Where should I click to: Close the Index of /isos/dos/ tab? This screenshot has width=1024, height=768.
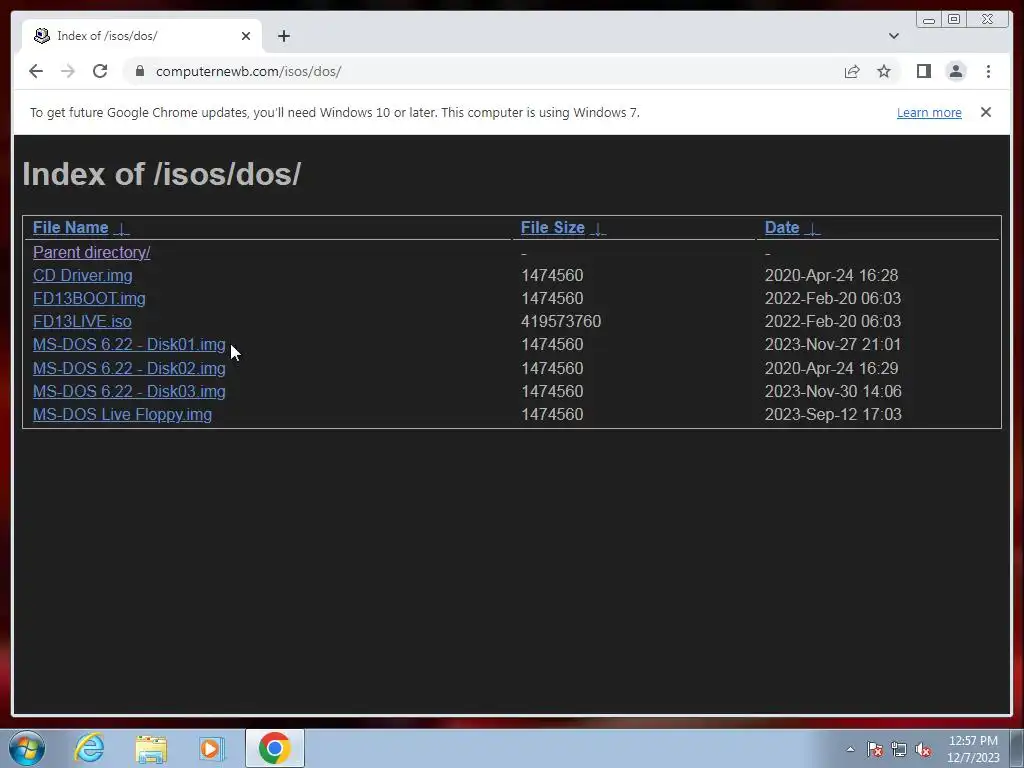tap(246, 36)
